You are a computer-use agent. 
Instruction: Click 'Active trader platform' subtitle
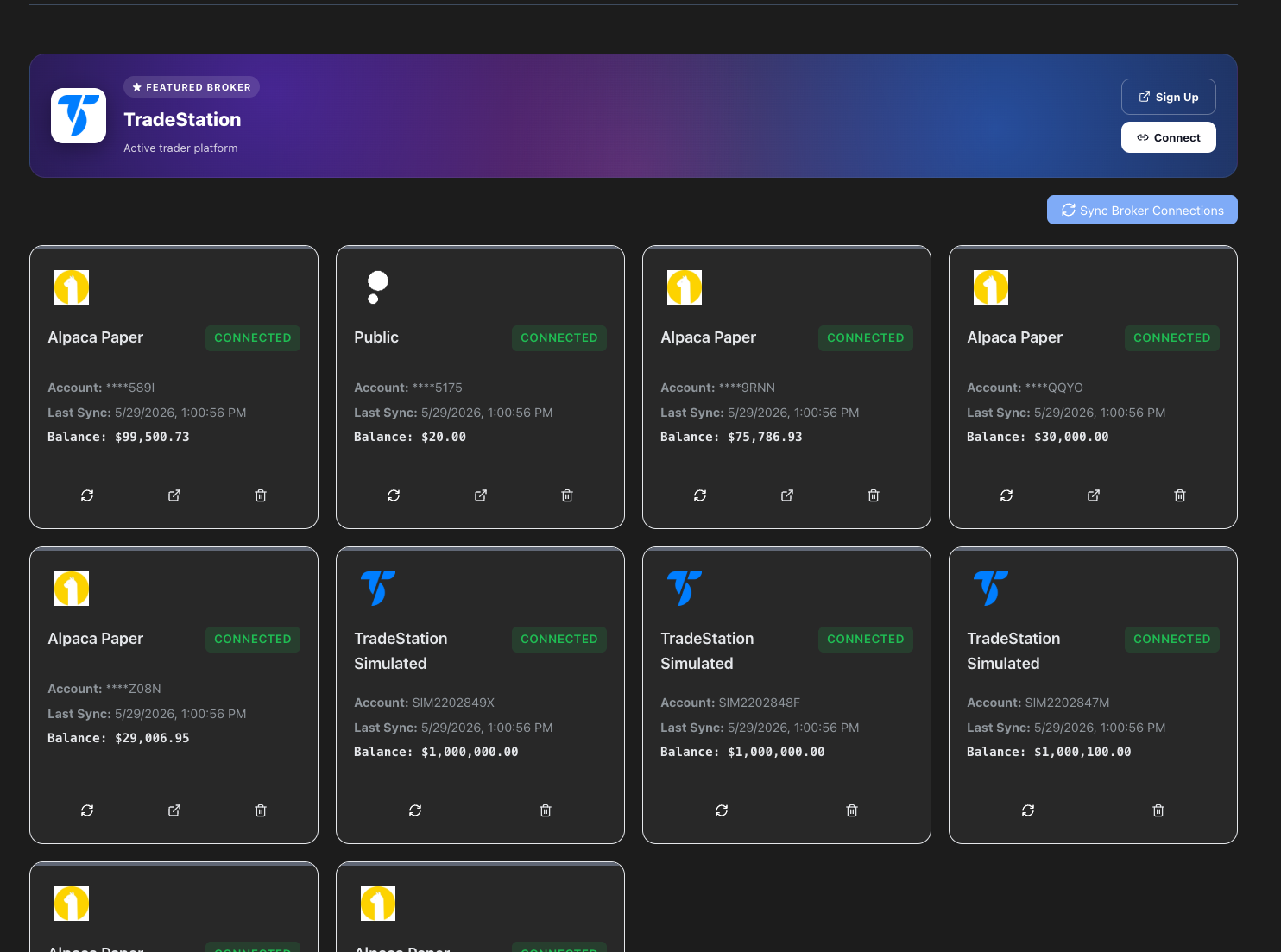pyautogui.click(x=180, y=148)
